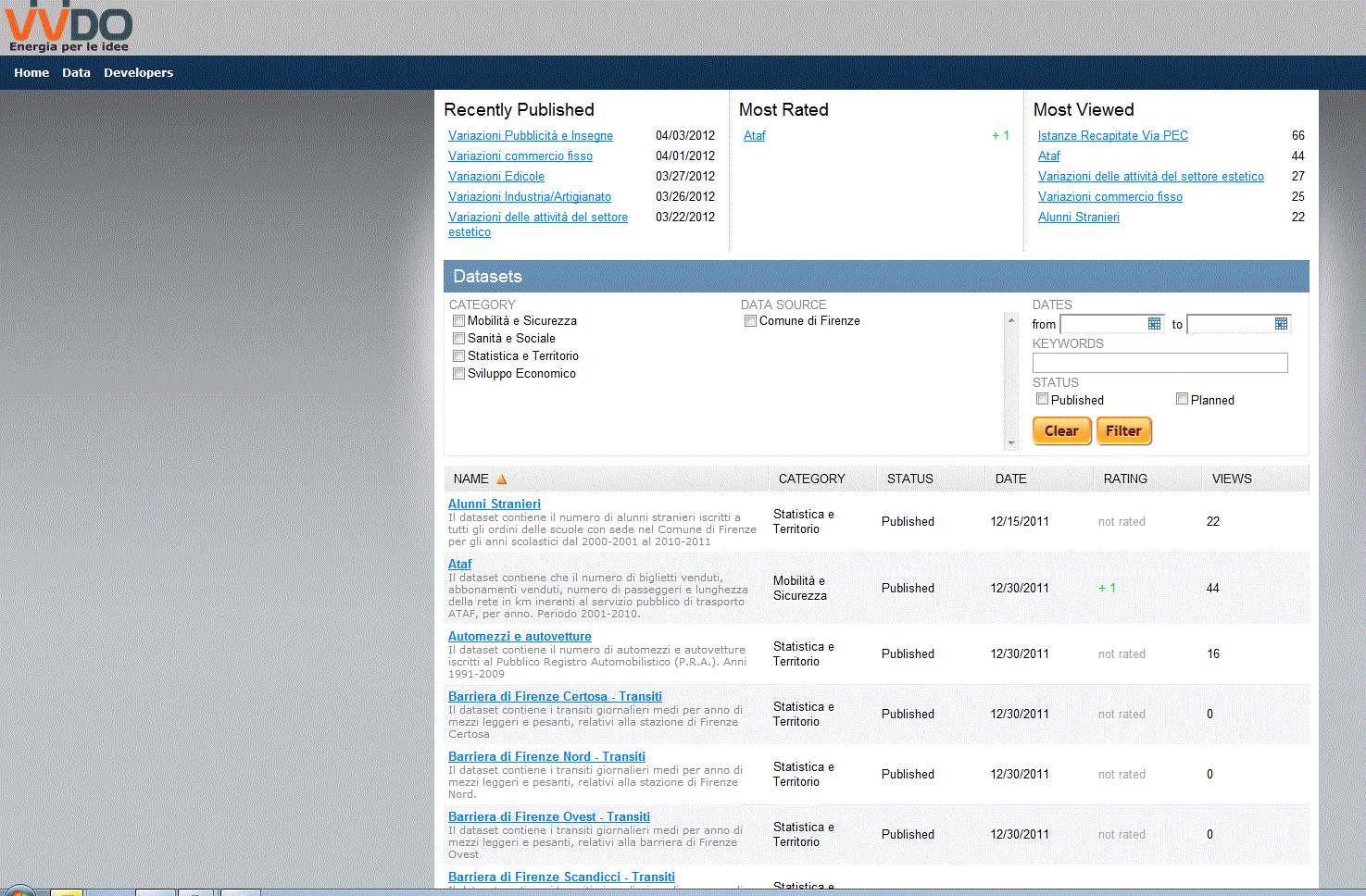
Task: Enable the Mobilità e Sicurezza category checkbox
Action: tap(458, 321)
